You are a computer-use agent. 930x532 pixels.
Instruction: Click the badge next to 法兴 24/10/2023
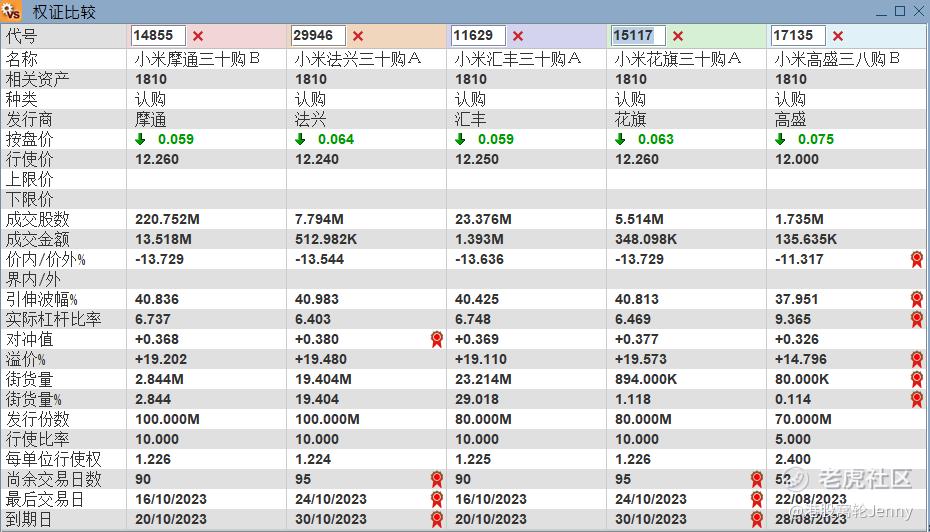437,499
